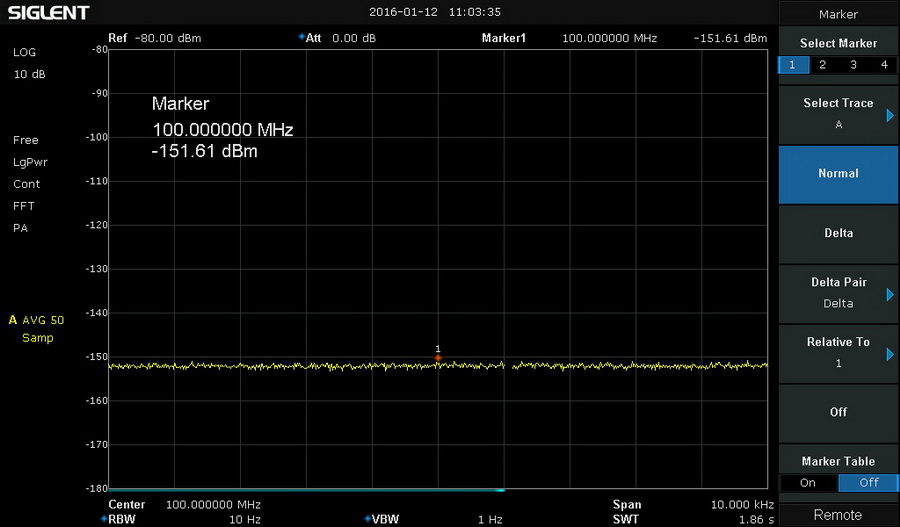
Task: Turn the marker Off via softkey
Action: [838, 412]
